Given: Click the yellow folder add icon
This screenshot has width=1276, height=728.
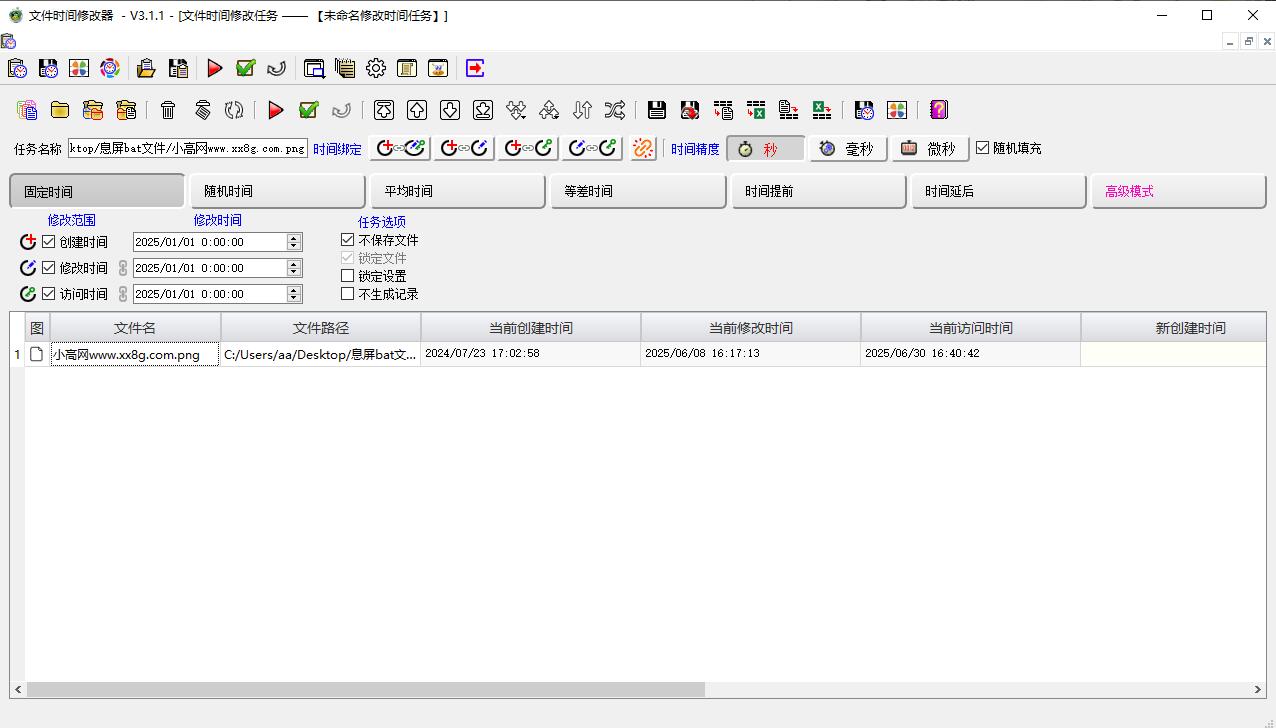Looking at the screenshot, I should pyautogui.click(x=60, y=110).
